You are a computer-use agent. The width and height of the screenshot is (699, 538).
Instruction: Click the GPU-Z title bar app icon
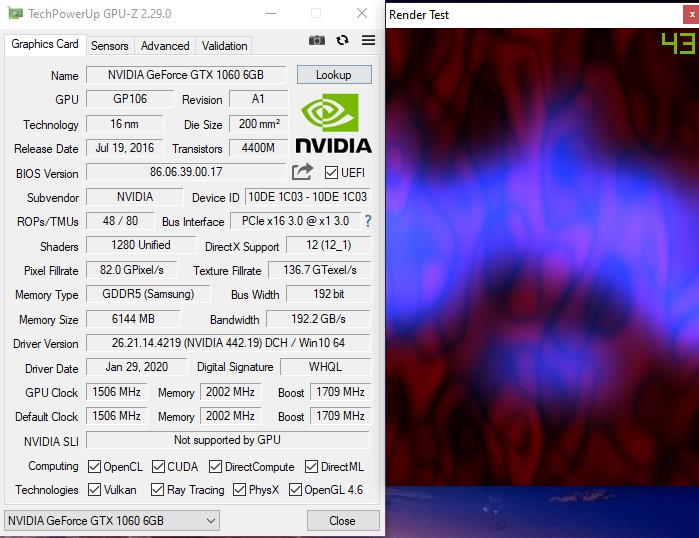(15, 14)
